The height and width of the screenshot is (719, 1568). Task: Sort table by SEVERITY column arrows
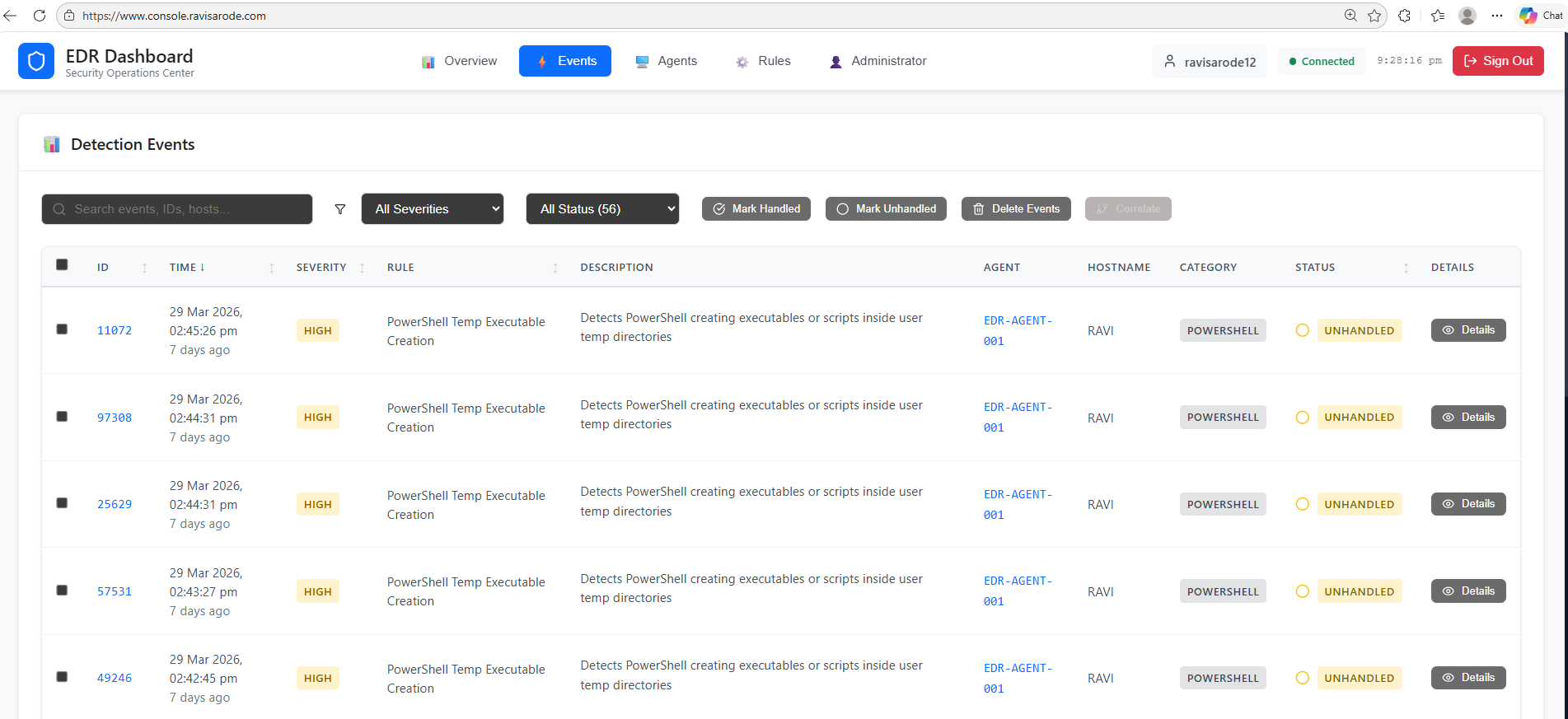(x=363, y=268)
